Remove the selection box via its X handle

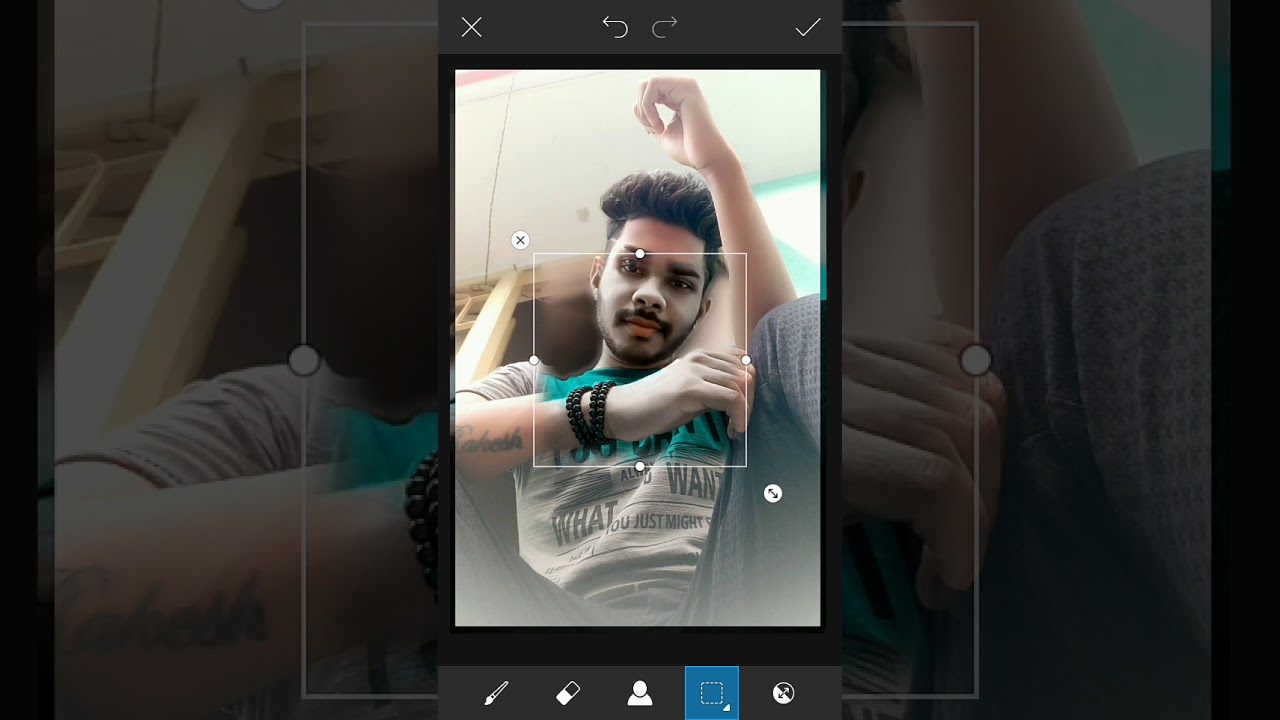(520, 240)
